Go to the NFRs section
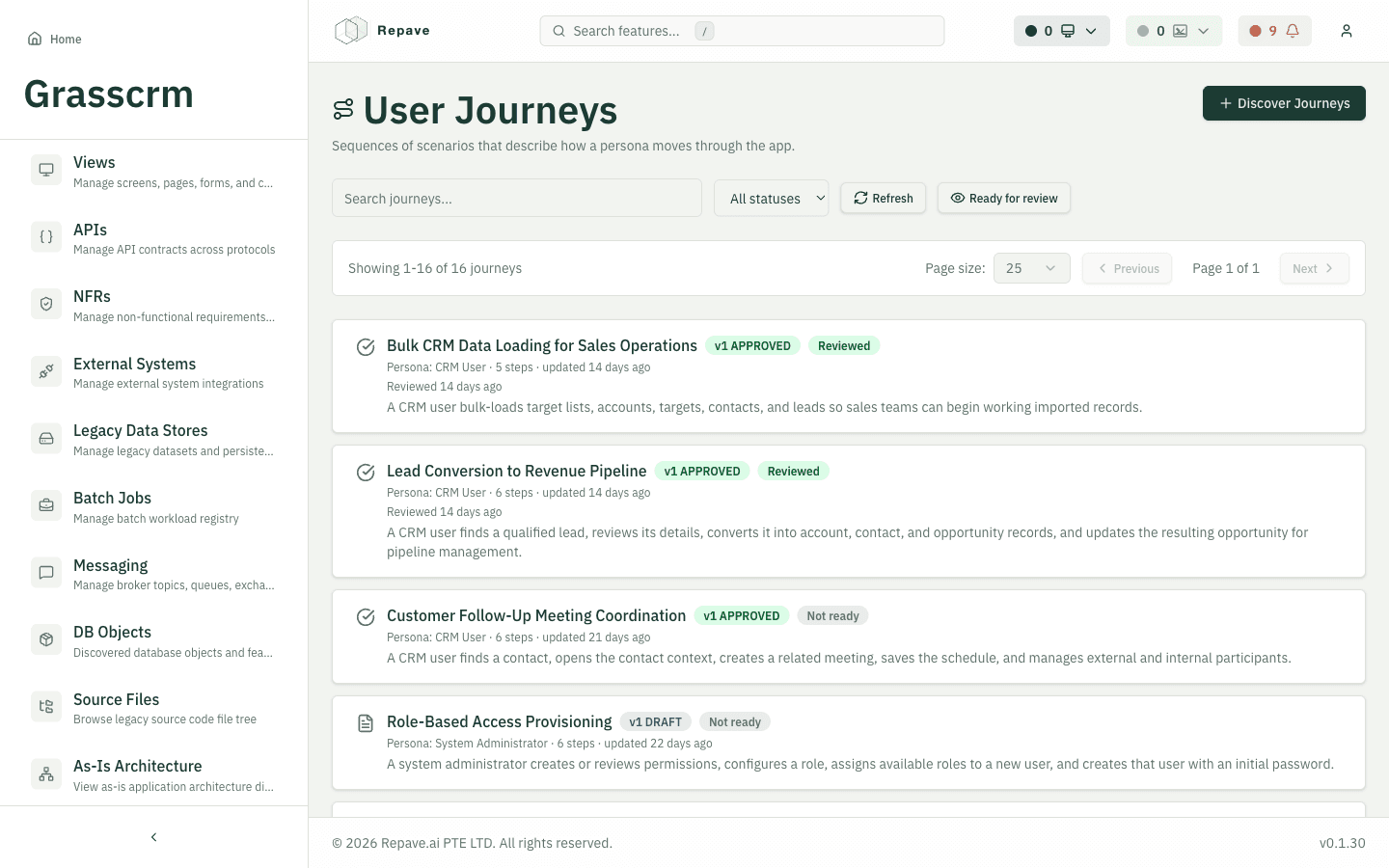Image resolution: width=1389 pixels, height=868 pixels. (154, 305)
